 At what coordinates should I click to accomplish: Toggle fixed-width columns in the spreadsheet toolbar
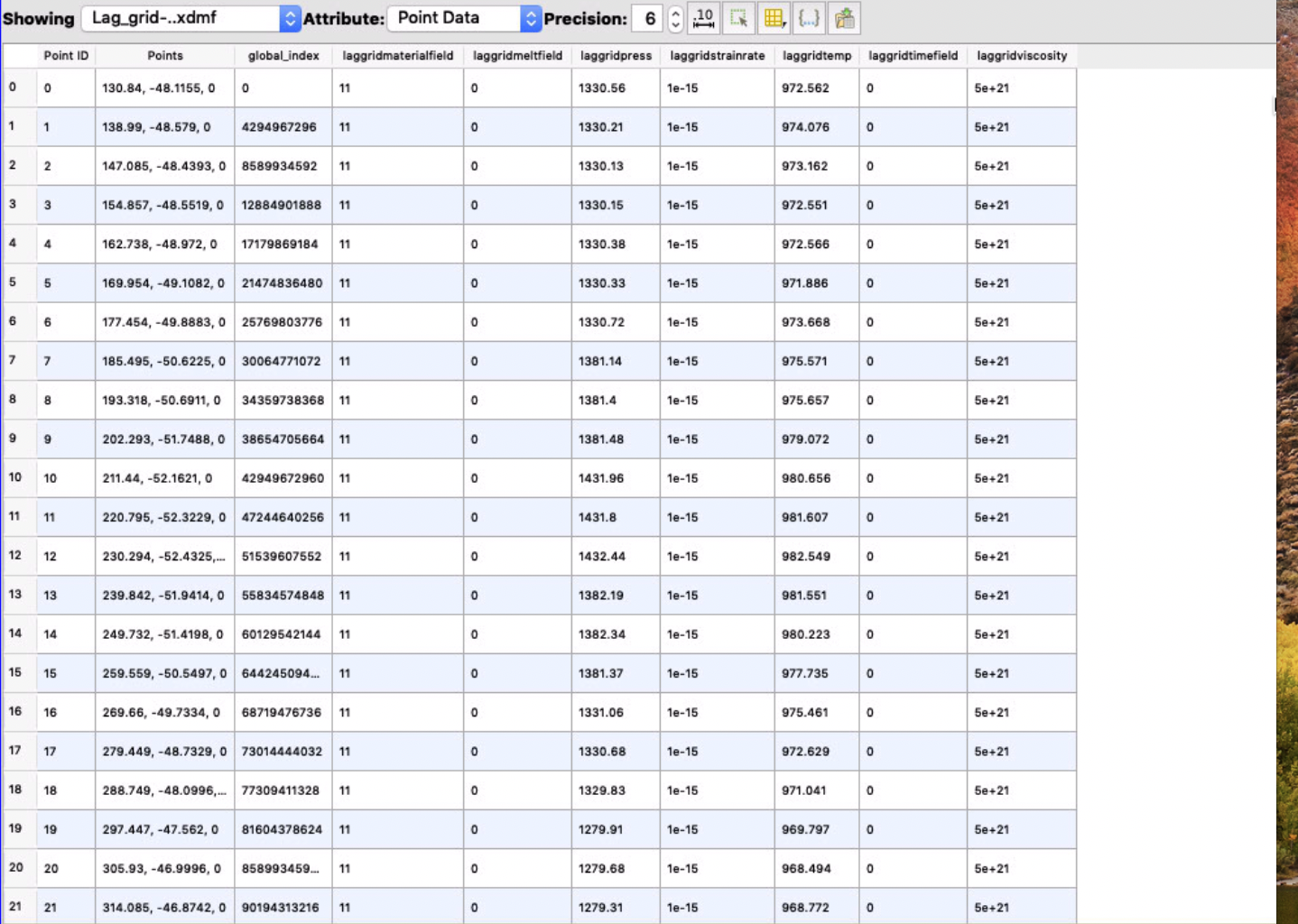click(x=701, y=17)
